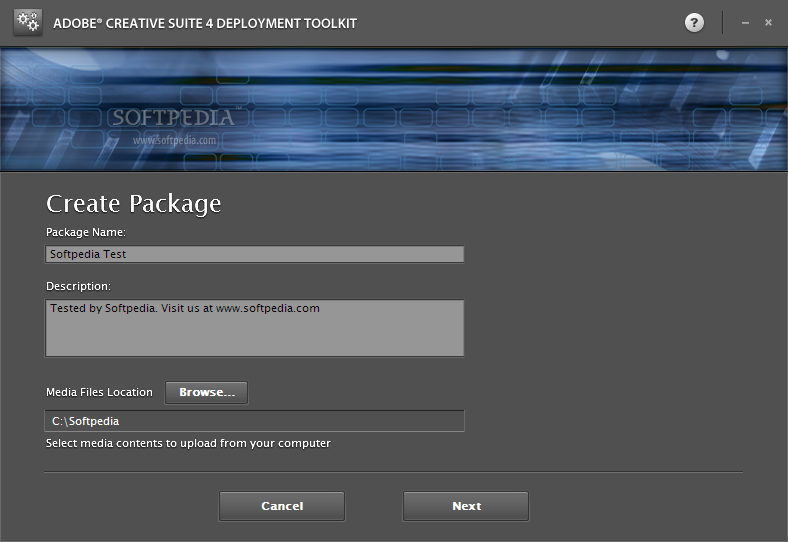Click the Package Name input field

[x=254, y=254]
